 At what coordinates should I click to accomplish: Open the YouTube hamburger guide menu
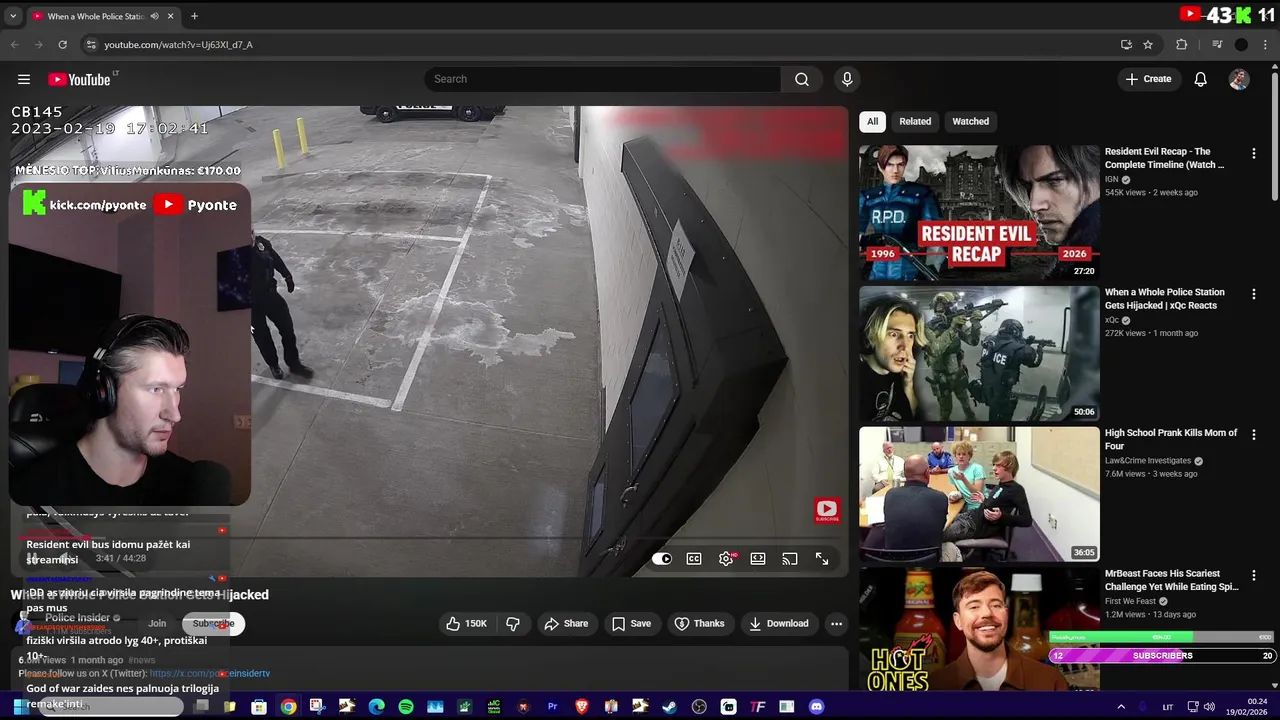pos(24,79)
